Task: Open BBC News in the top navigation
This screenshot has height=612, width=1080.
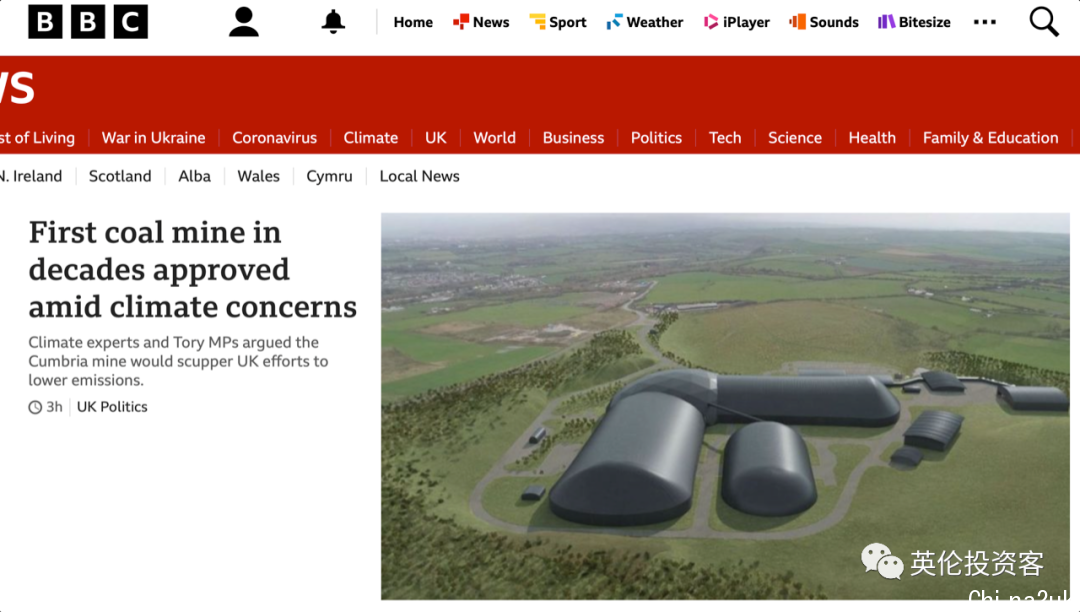Action: (481, 22)
